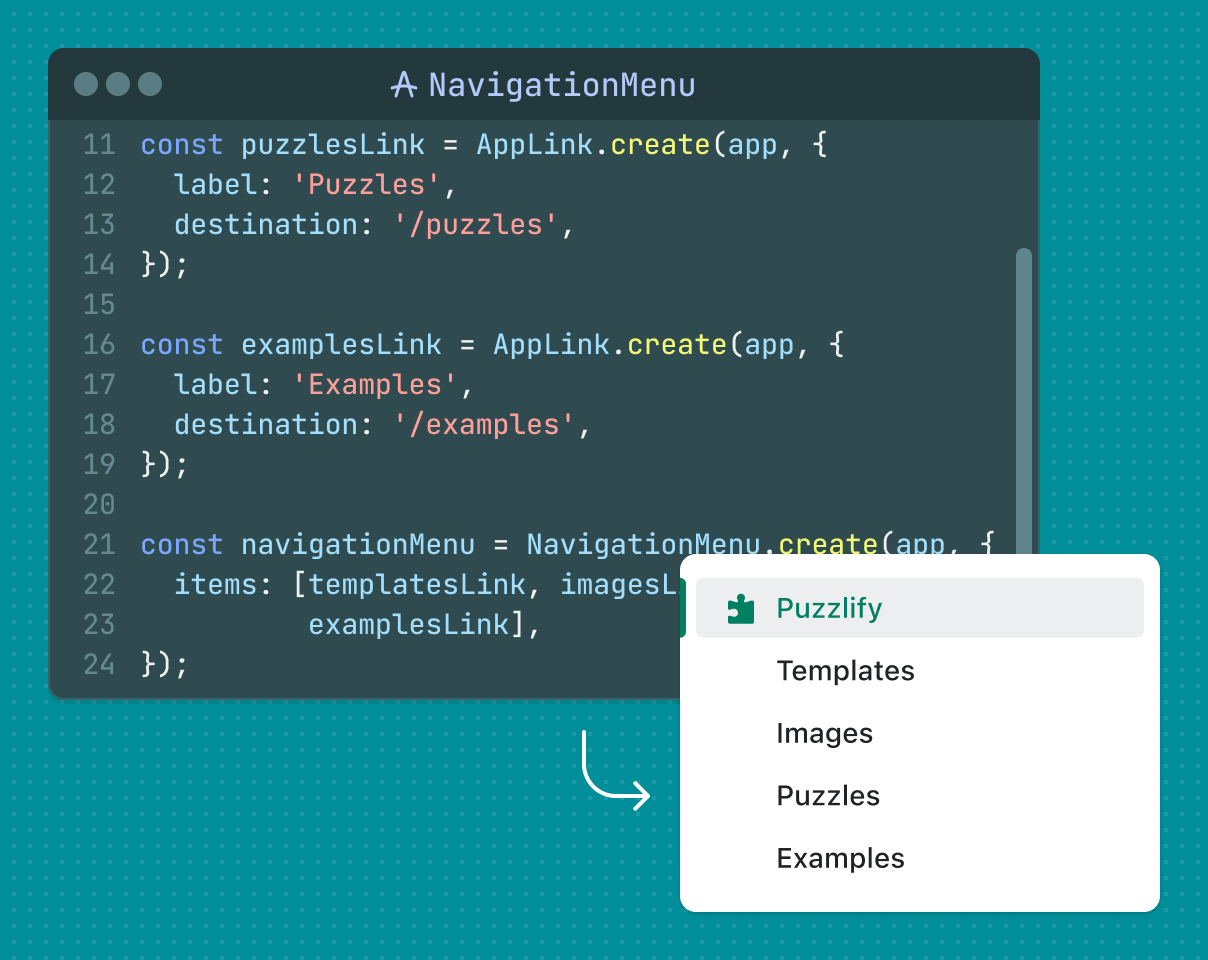
Task: Click the create method highlighted on line 21
Action: click(827, 544)
